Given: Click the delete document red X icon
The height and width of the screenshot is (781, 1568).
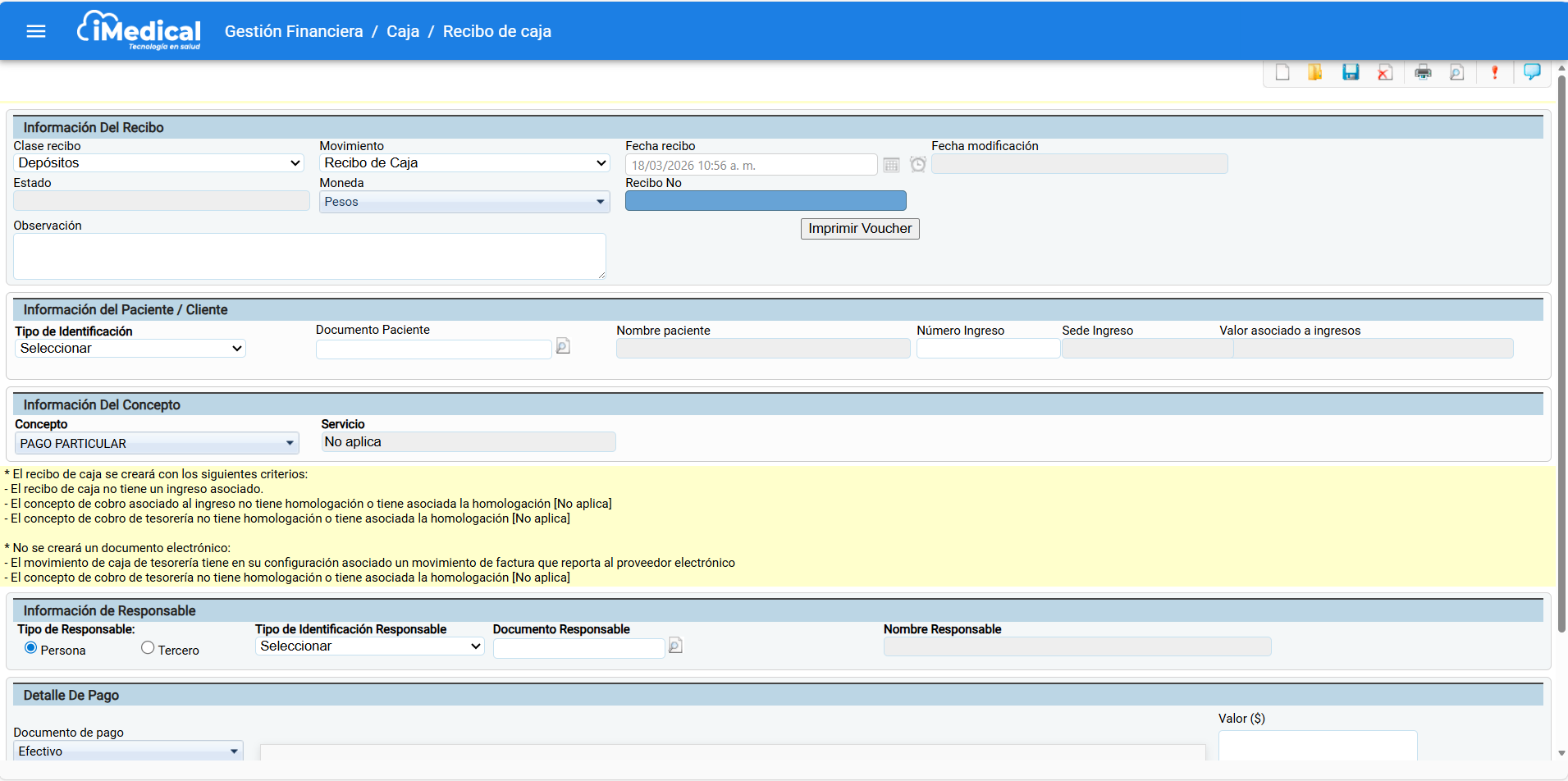Looking at the screenshot, I should [x=1385, y=72].
